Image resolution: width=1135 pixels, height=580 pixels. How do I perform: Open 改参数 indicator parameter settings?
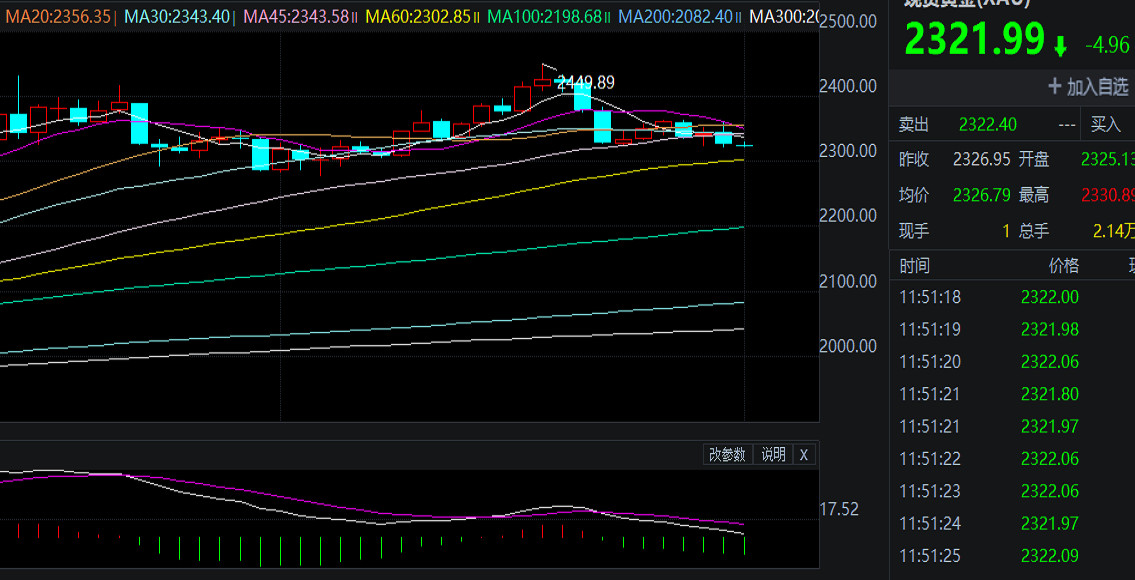(727, 454)
